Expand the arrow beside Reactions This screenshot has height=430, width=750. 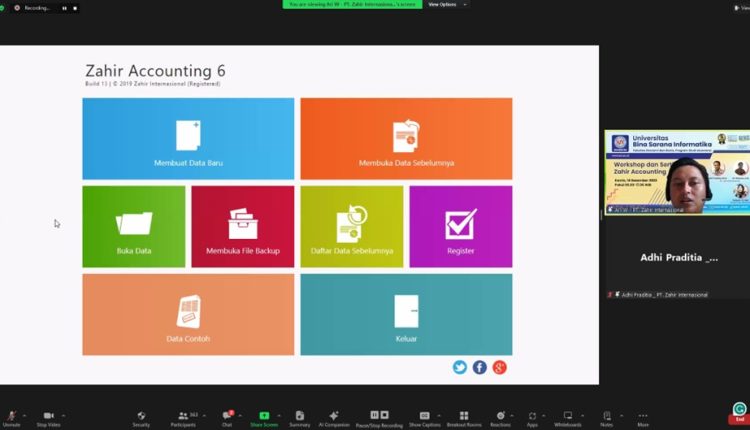512,416
